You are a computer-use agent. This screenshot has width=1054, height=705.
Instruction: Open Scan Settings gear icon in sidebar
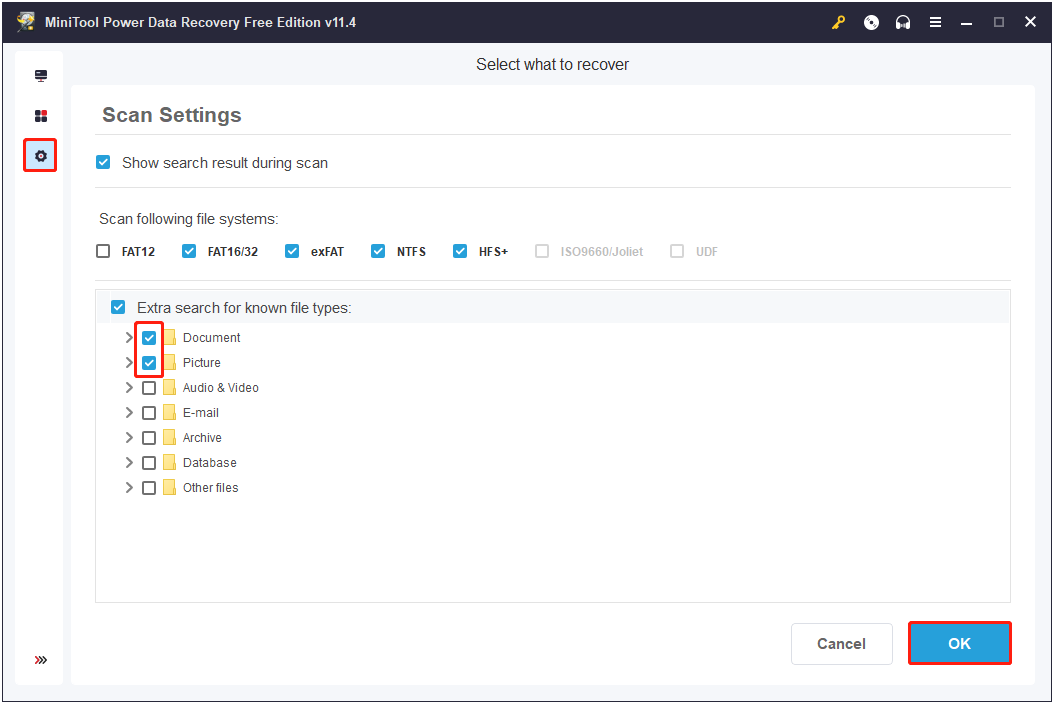(41, 156)
